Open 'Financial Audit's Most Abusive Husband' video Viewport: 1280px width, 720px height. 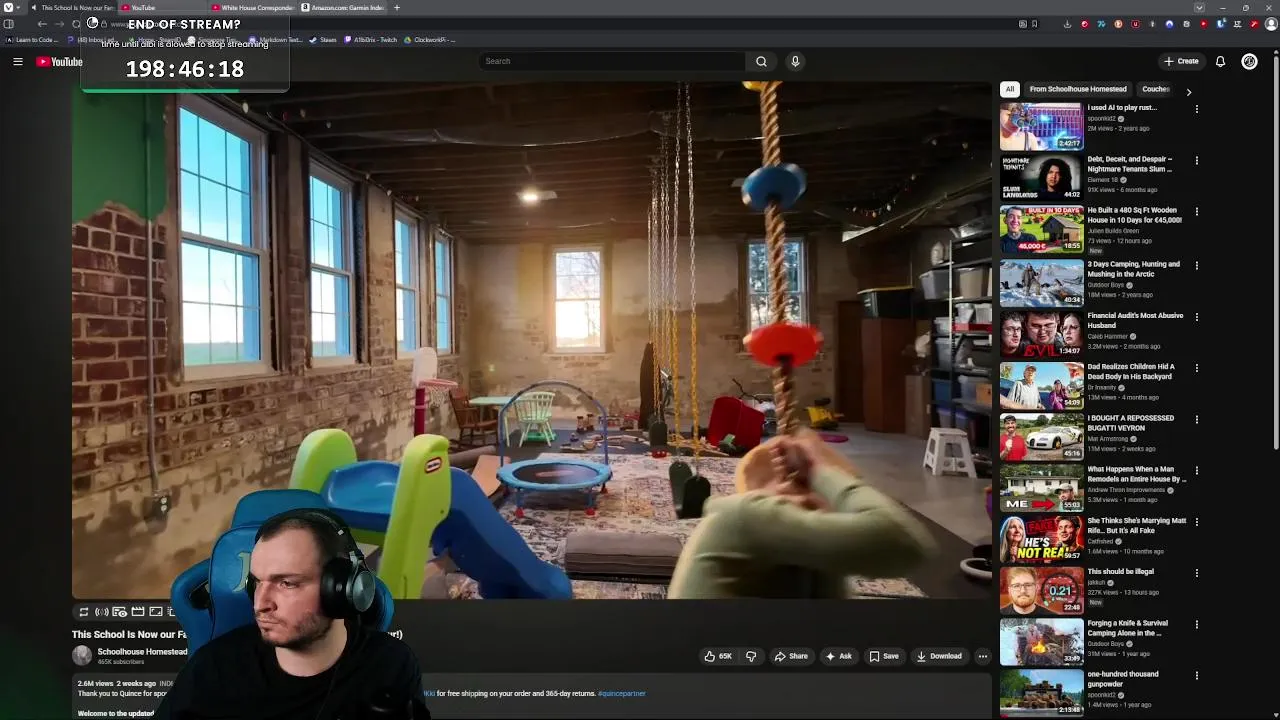click(x=1135, y=320)
